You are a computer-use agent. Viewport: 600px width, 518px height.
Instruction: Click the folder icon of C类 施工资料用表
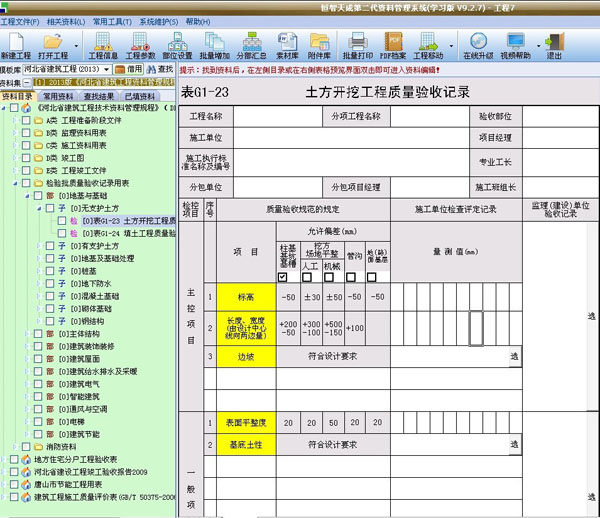[38, 146]
